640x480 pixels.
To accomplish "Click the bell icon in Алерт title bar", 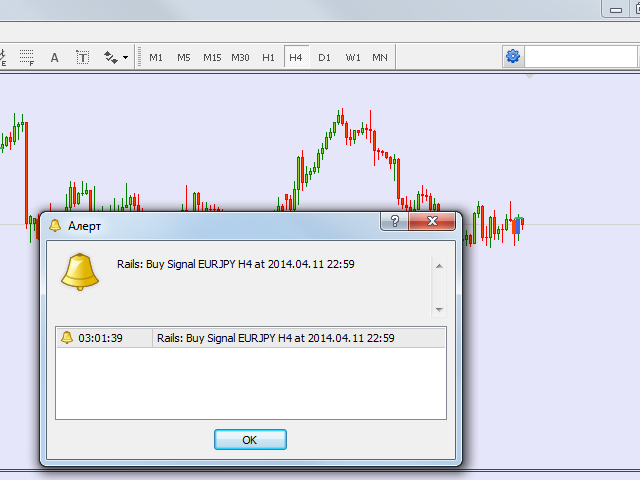I will (x=55, y=225).
